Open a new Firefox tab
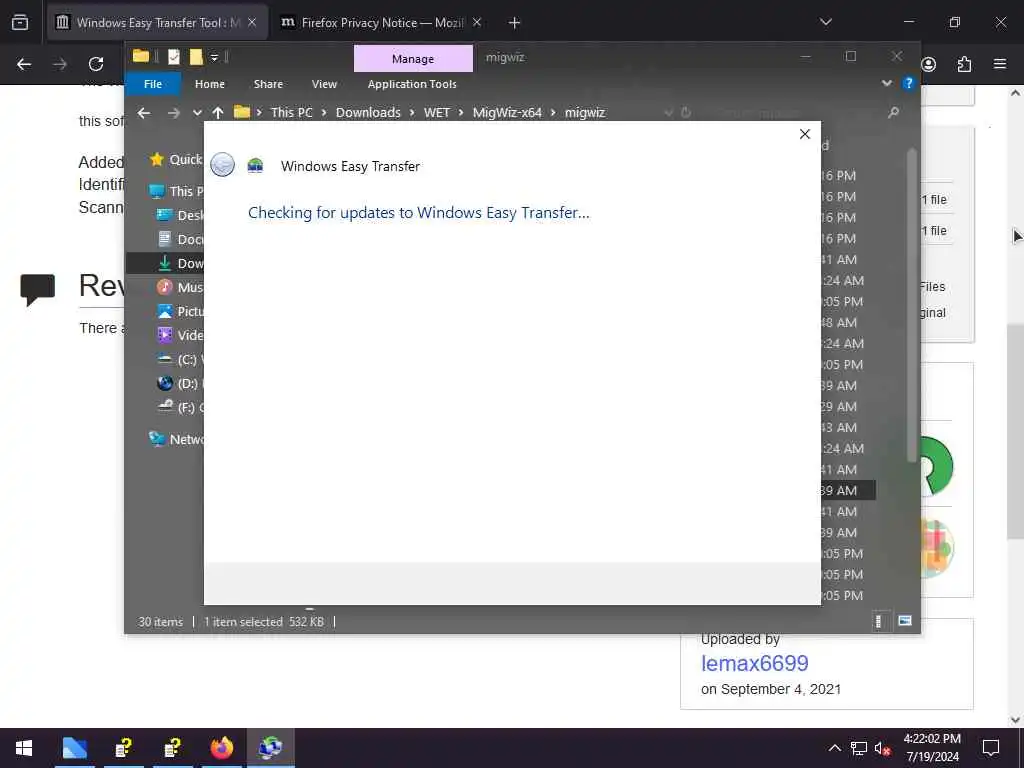The image size is (1024, 768). pos(515,23)
